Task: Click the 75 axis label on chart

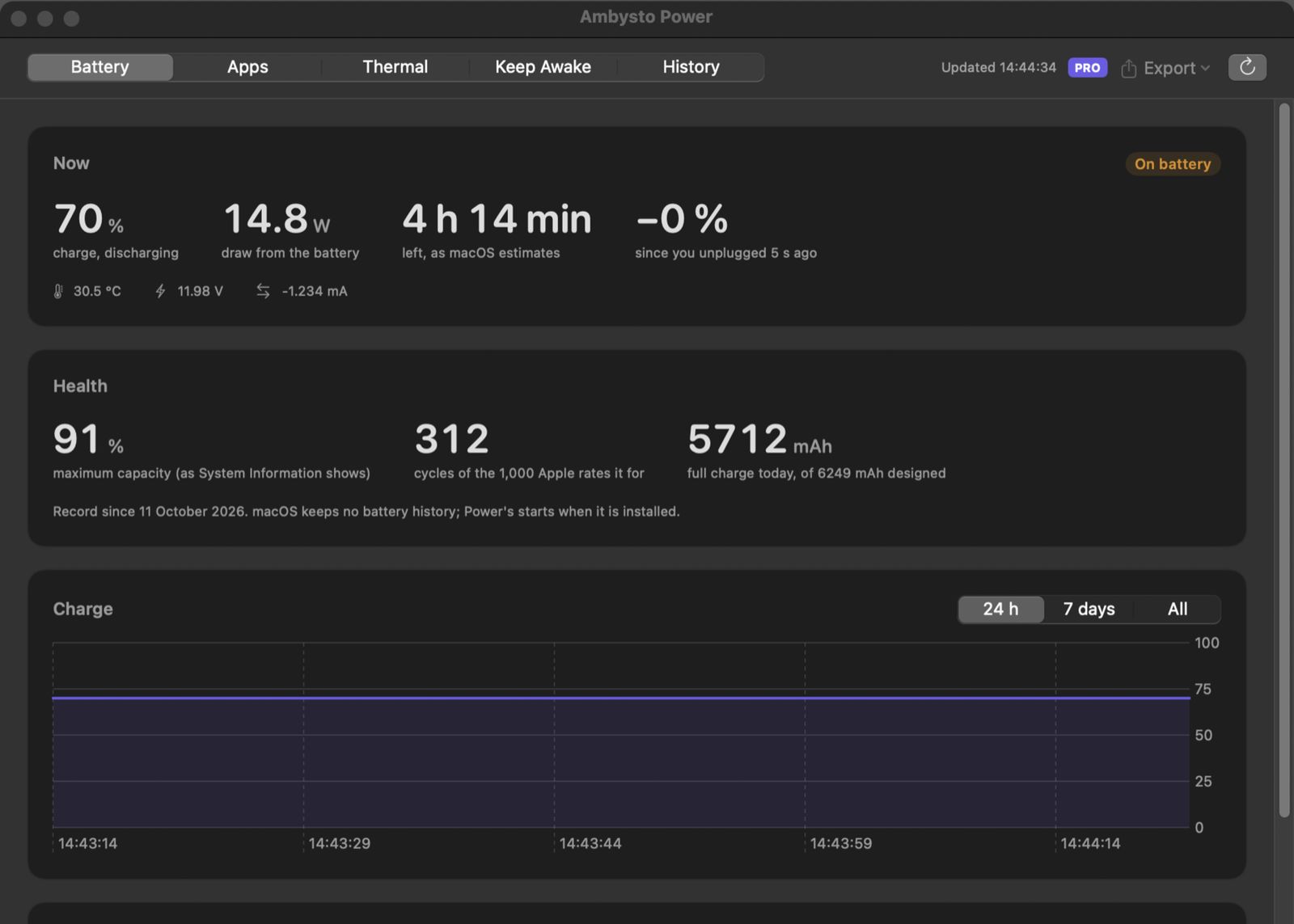Action: pyautogui.click(x=1203, y=690)
